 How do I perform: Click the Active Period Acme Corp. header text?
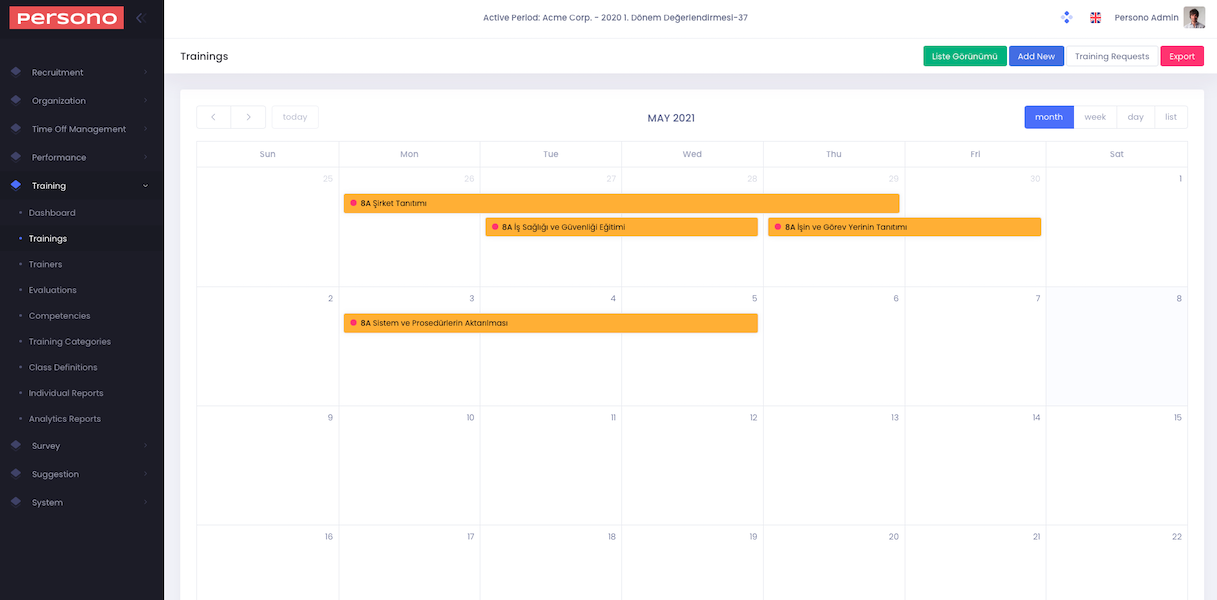(615, 18)
